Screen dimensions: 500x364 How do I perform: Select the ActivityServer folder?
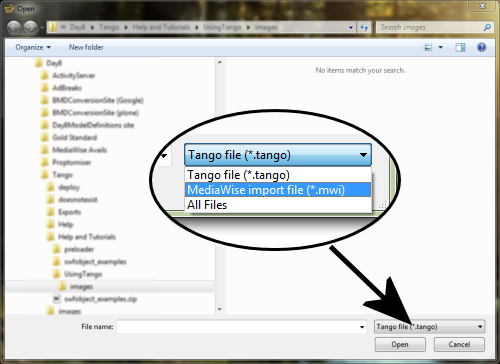[73, 76]
